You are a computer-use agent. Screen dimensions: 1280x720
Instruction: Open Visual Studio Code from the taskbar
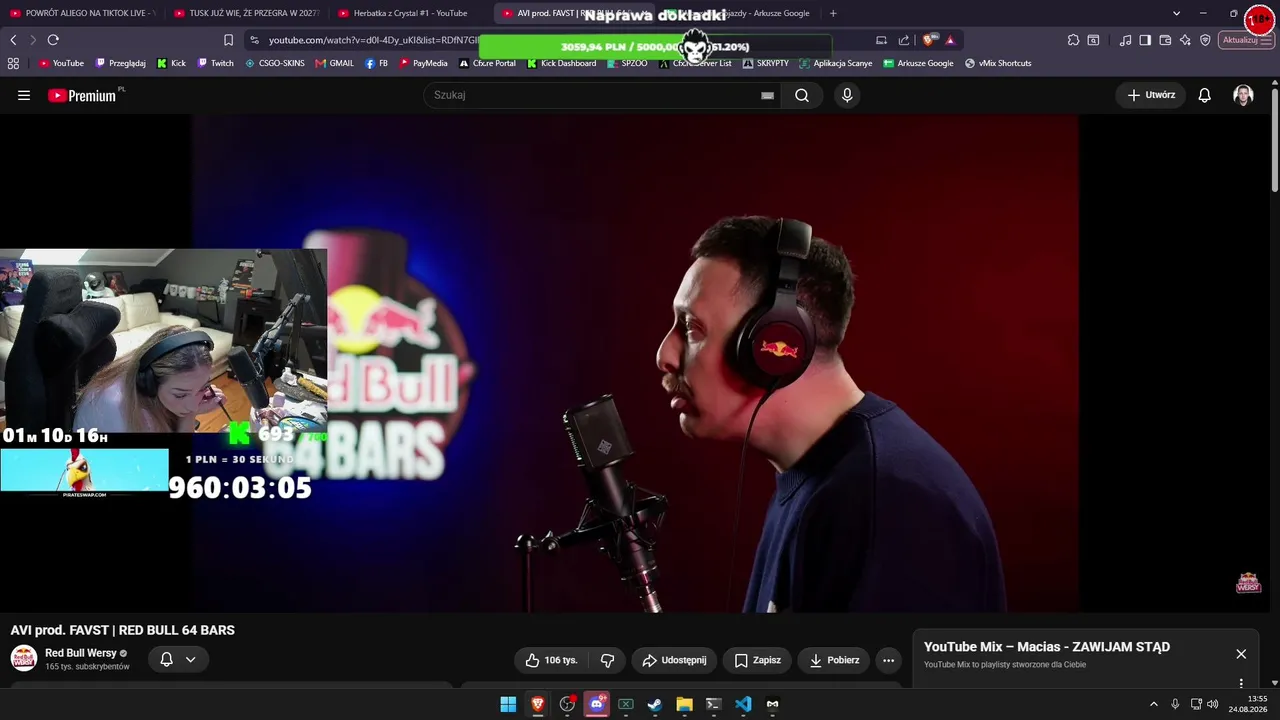[x=743, y=704]
